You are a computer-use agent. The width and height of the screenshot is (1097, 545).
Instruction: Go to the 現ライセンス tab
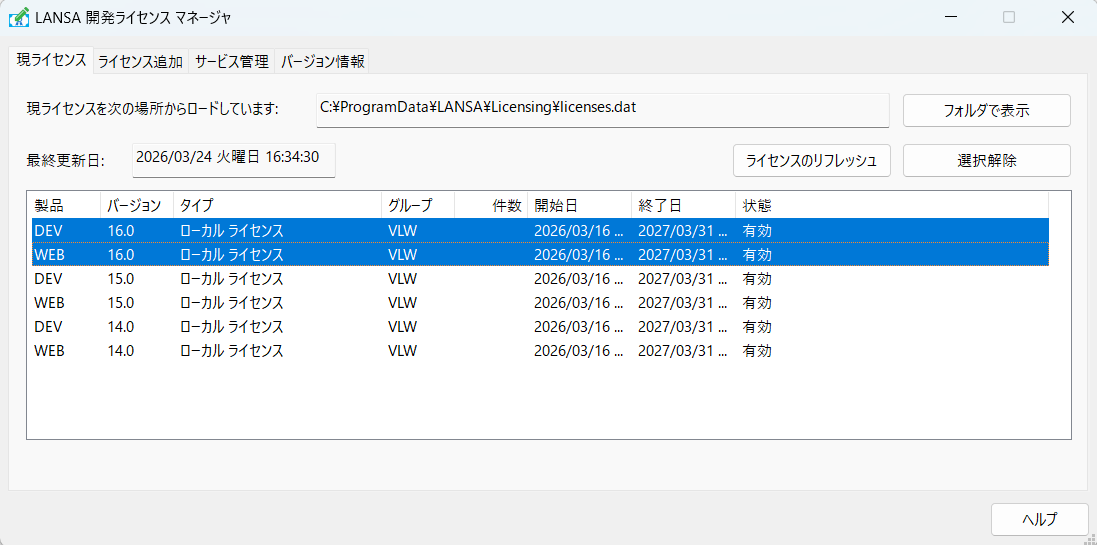pos(51,60)
